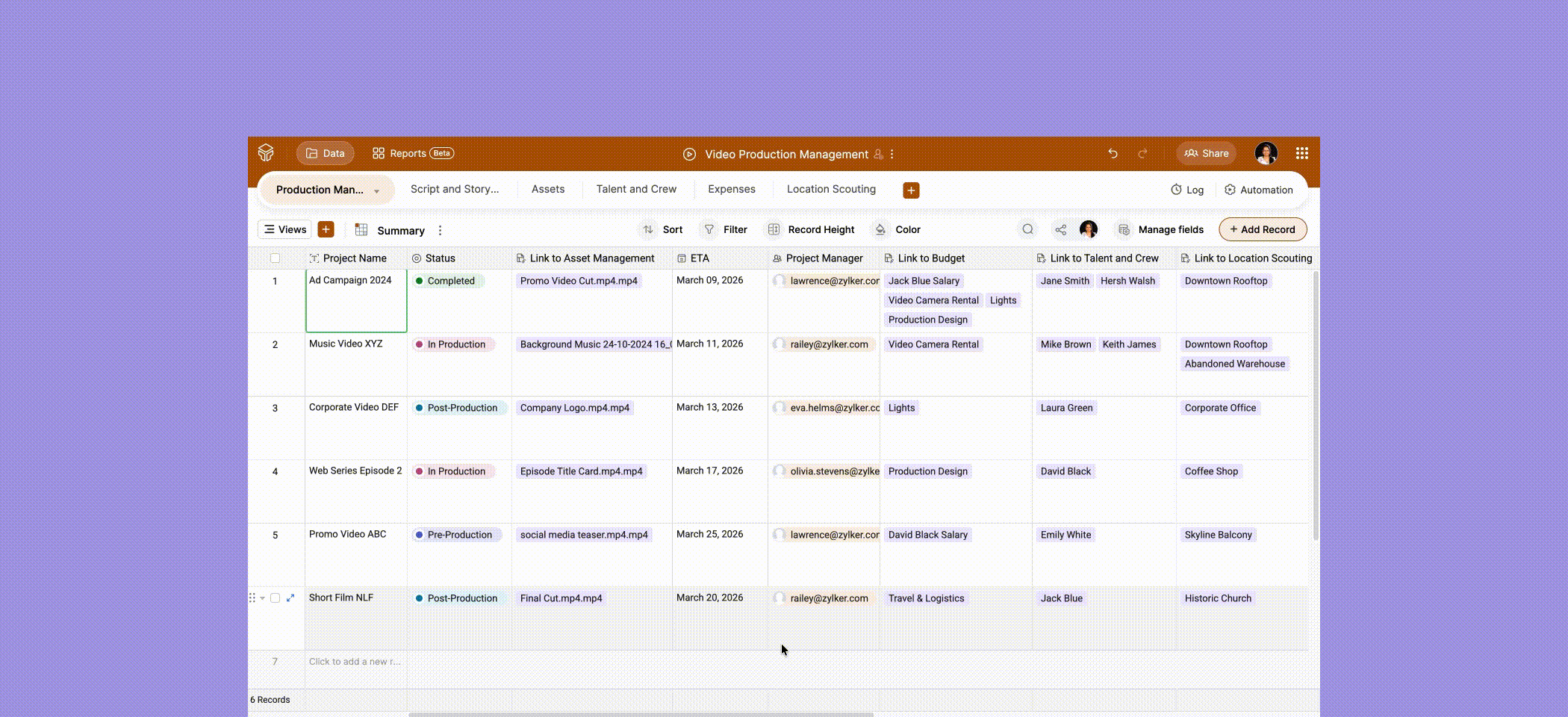Screen dimensions: 1568x717
Task: Expand the Short Film NLF record
Action: tap(290, 597)
